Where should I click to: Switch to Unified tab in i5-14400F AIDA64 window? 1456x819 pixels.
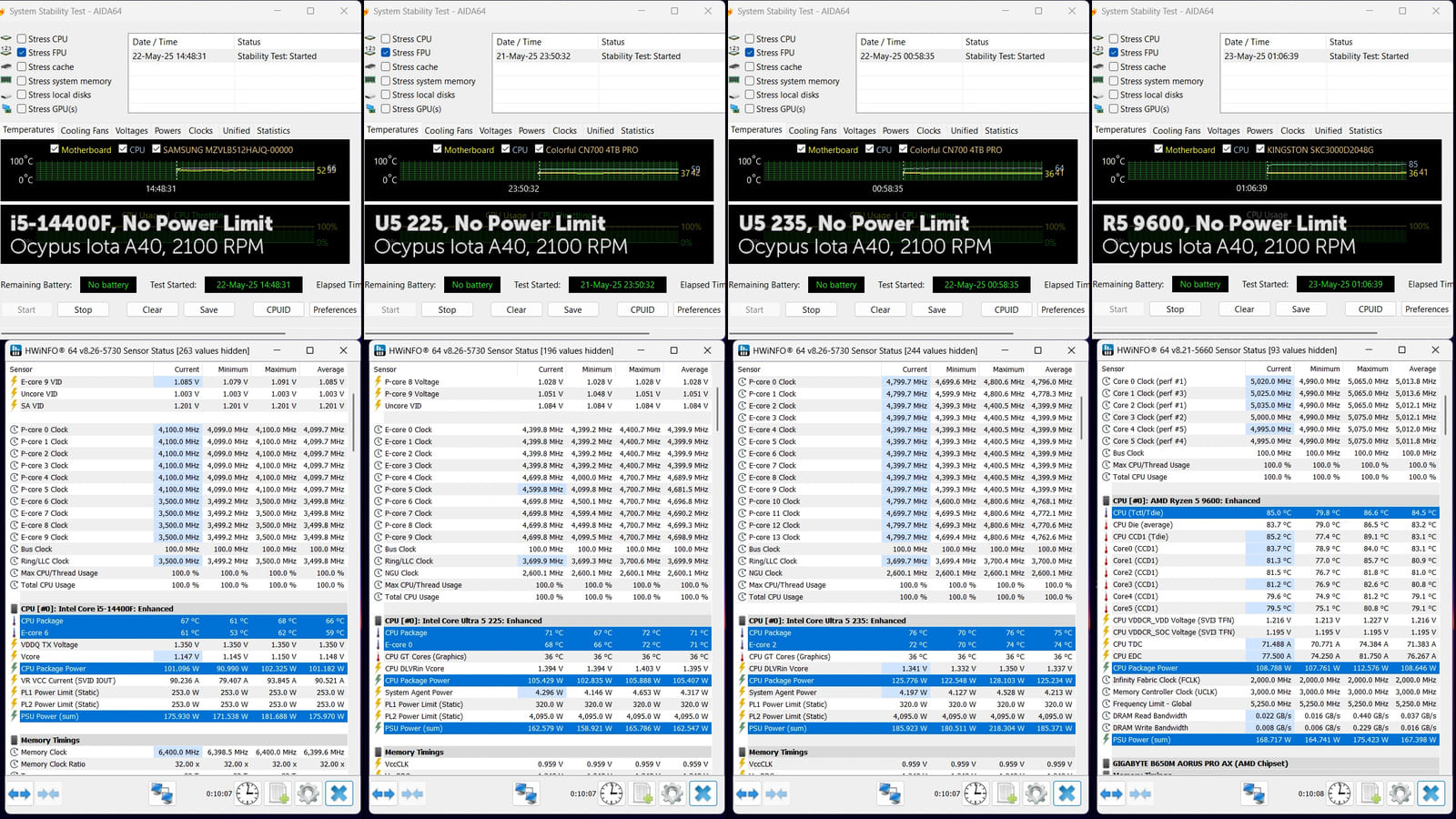pos(237,131)
